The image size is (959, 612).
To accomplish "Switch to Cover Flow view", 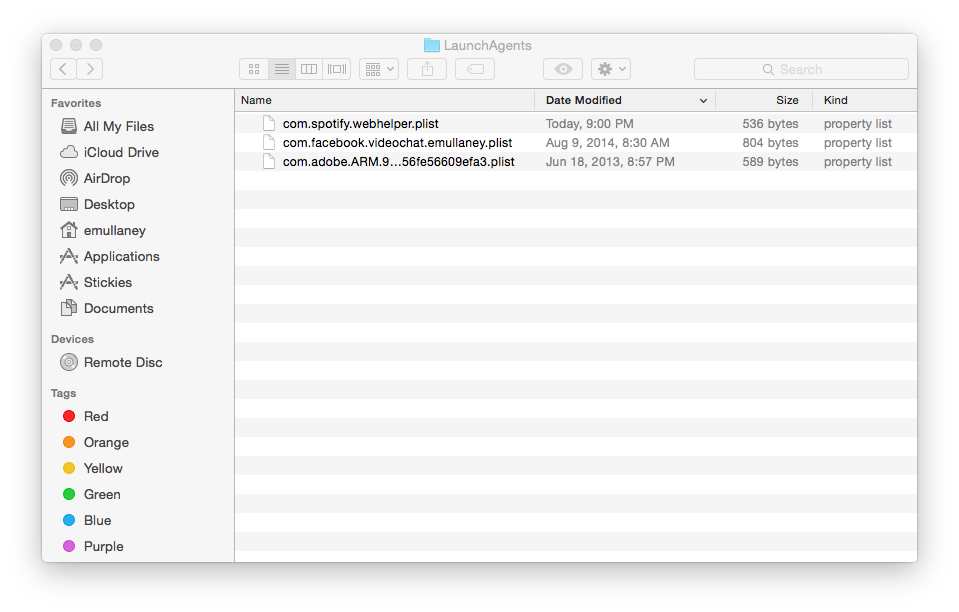I will 337,69.
